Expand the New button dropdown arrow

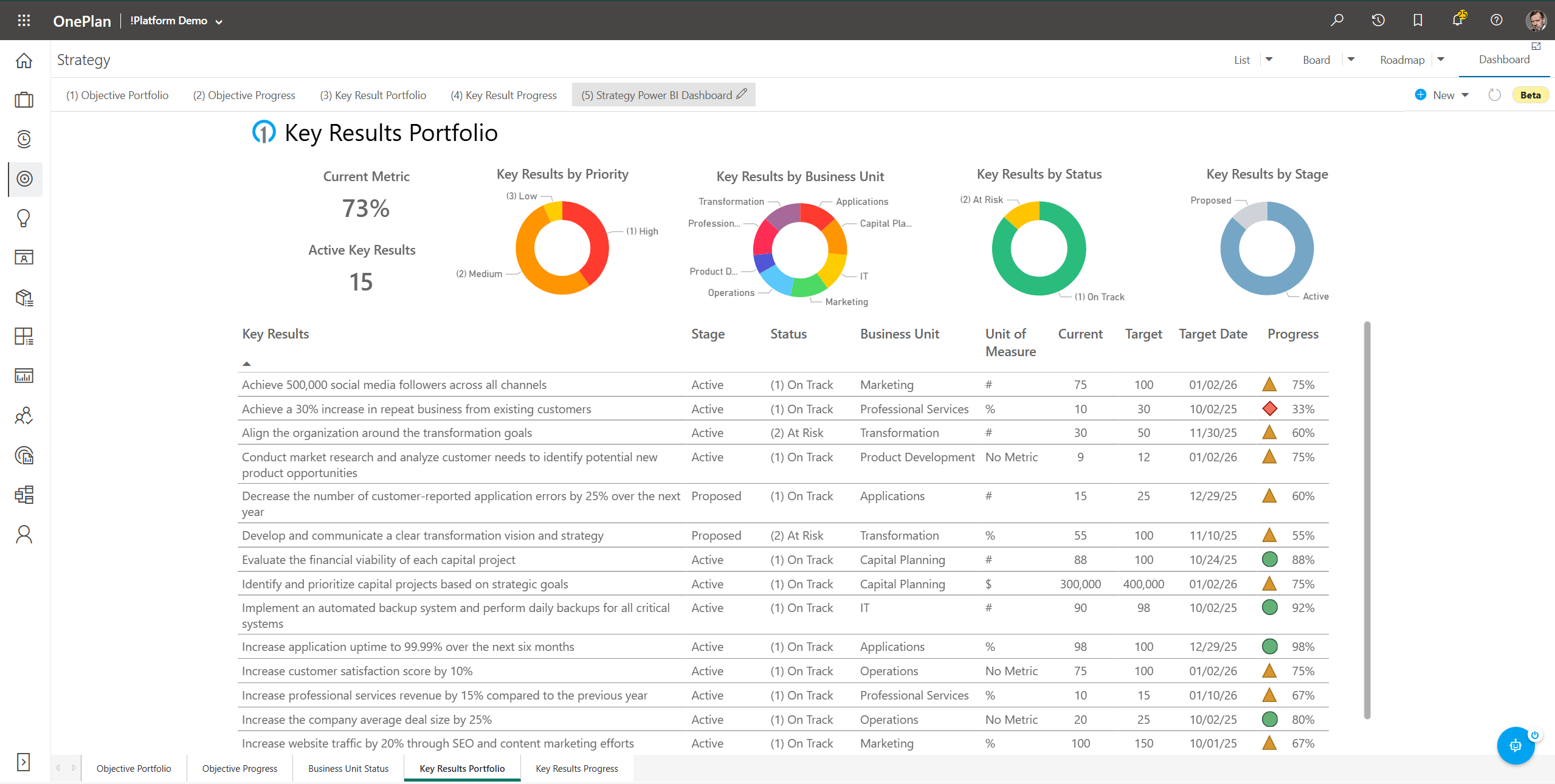[1465, 95]
